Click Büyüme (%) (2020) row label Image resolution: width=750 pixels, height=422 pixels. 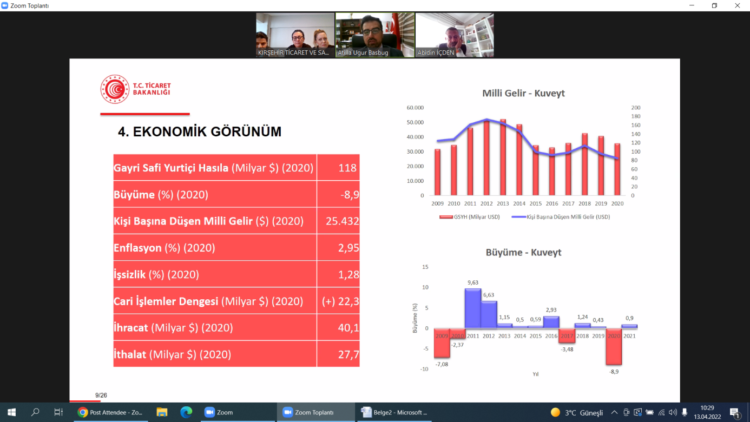161,195
